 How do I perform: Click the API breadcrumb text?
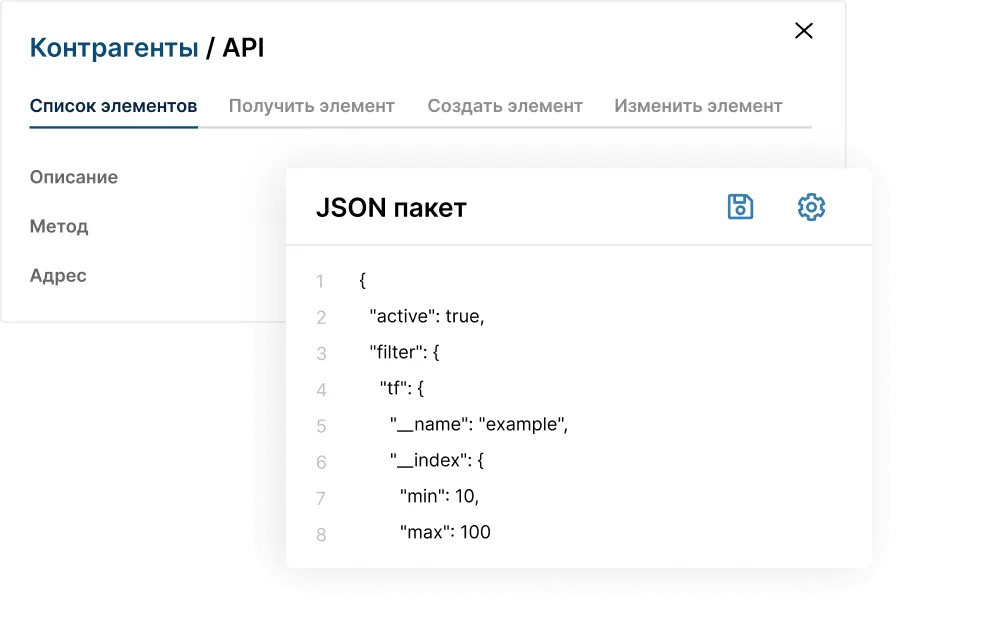[x=243, y=48]
